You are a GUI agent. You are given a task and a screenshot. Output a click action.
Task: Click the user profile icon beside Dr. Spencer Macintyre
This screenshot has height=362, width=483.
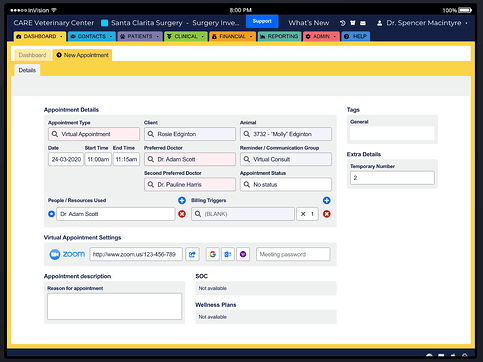click(x=379, y=23)
